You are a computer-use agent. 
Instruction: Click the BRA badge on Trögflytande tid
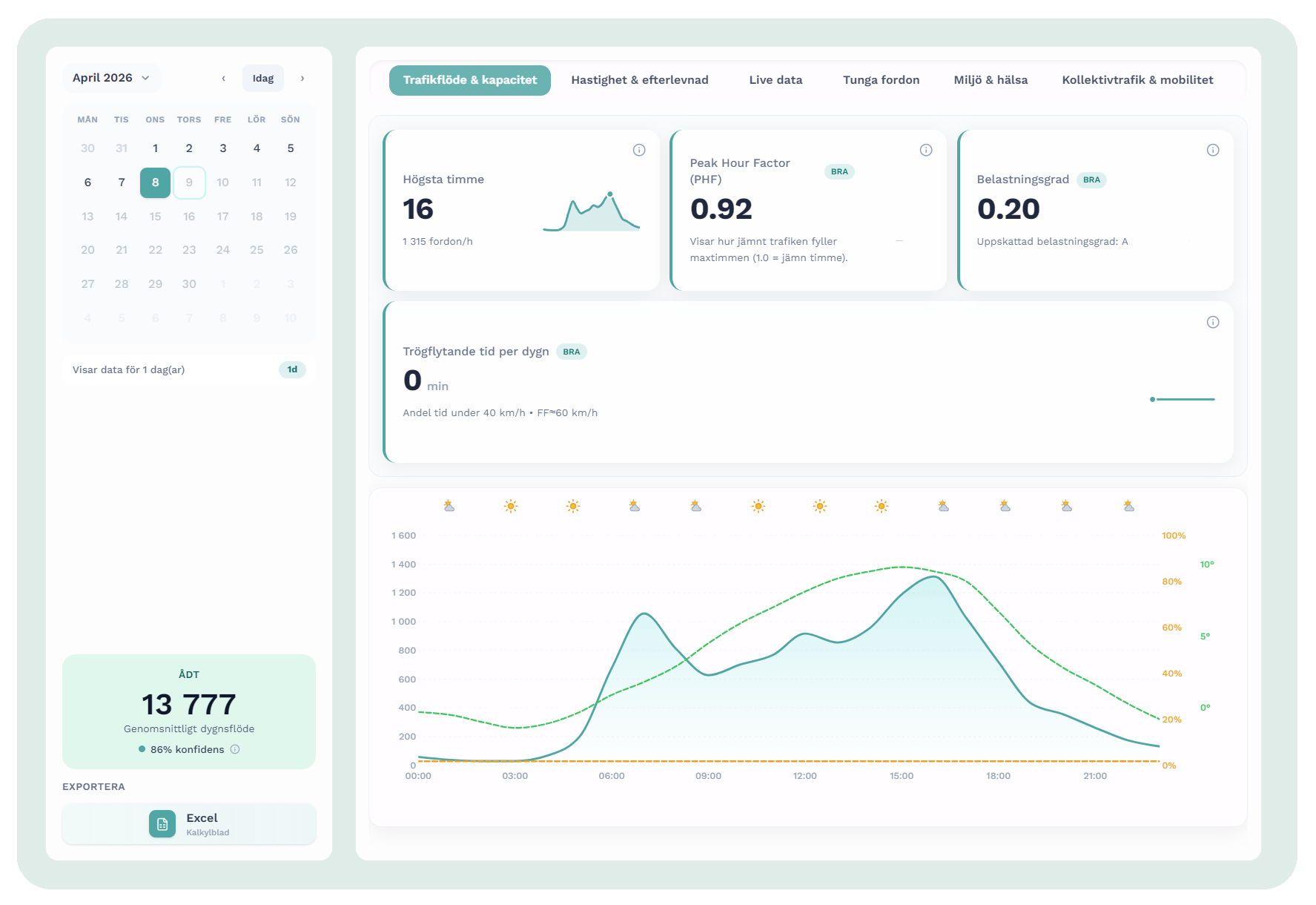pyautogui.click(x=571, y=352)
